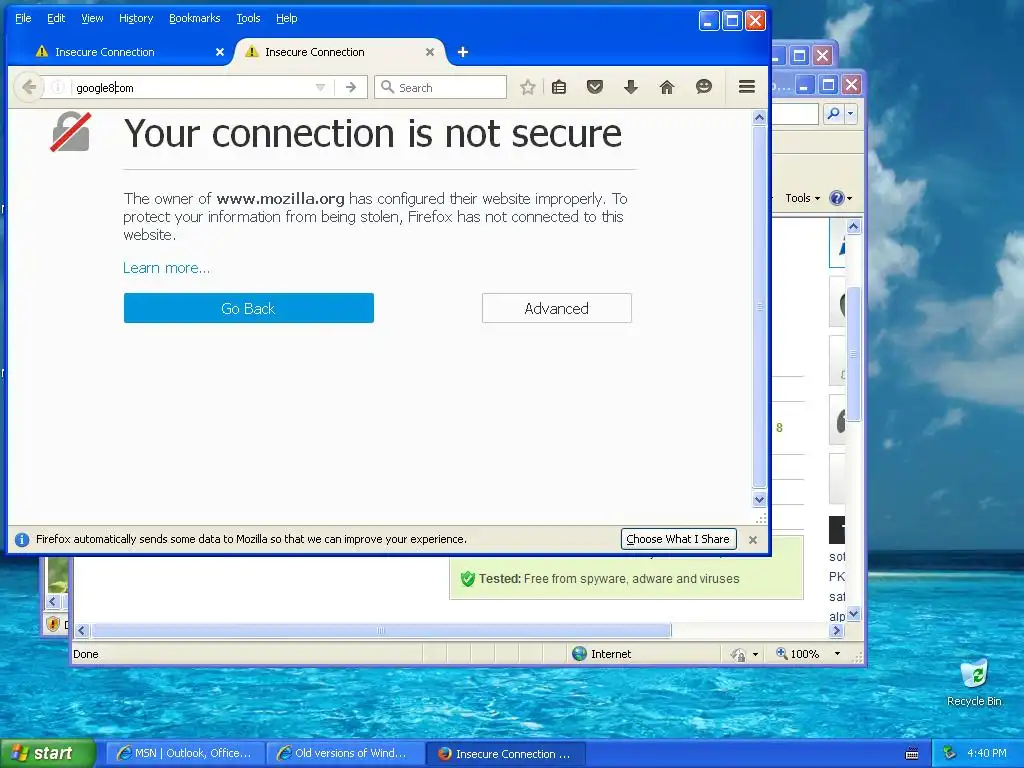Screen dimensions: 1024x768
Task: Click the Advanced button
Action: (x=556, y=308)
